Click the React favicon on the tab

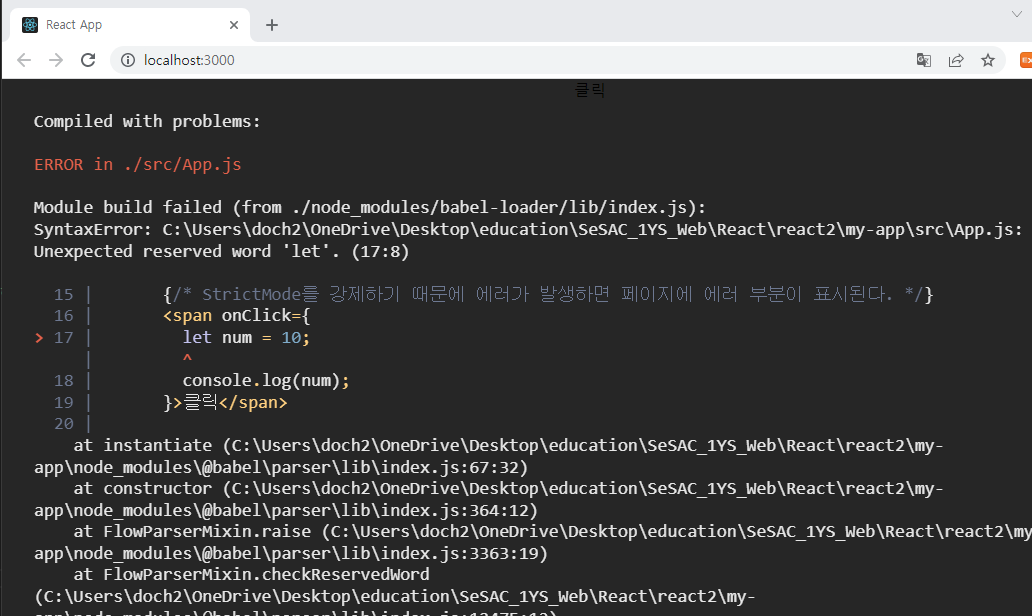click(30, 25)
